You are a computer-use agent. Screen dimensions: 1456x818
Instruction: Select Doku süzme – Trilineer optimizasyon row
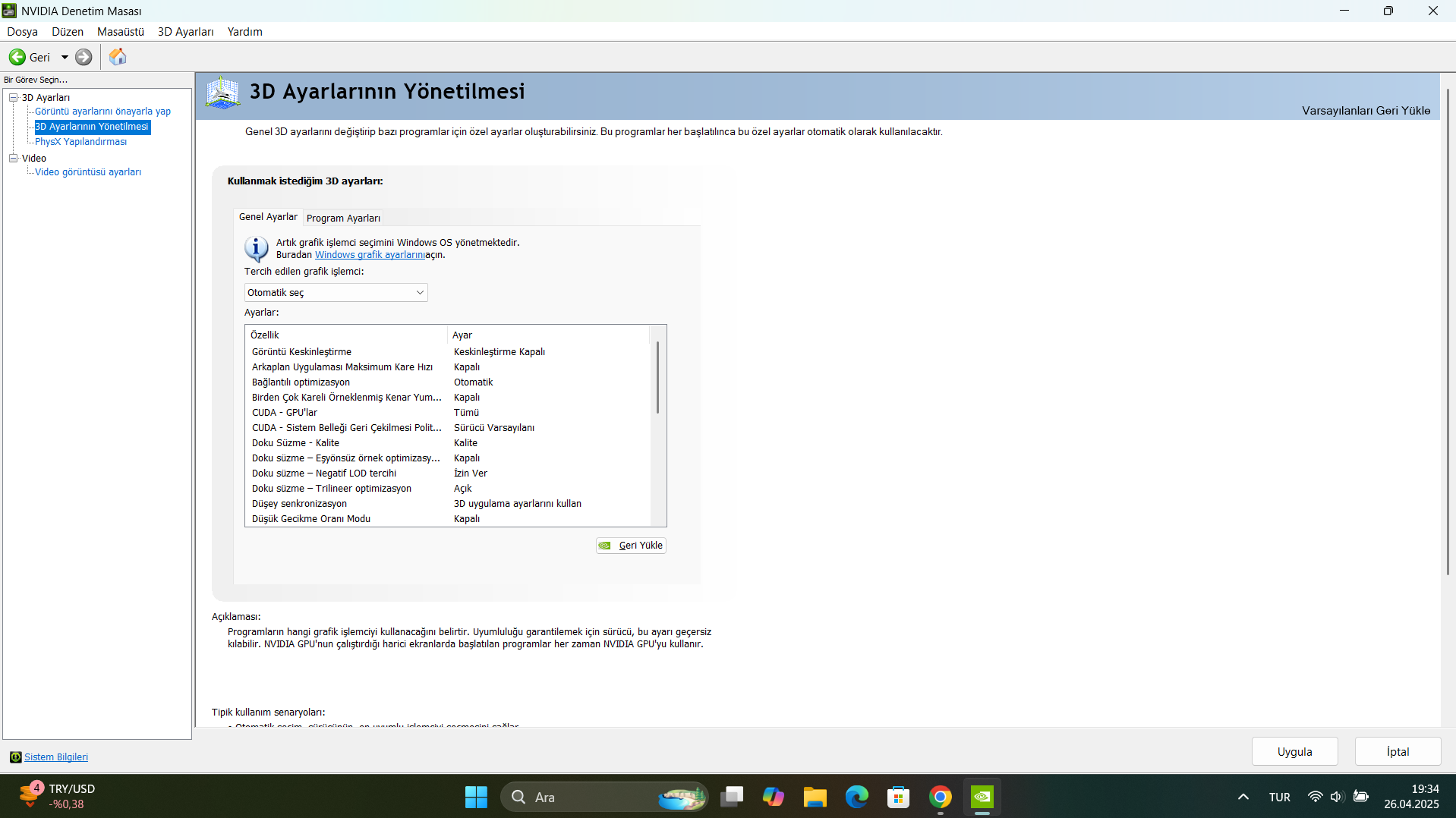(x=448, y=489)
